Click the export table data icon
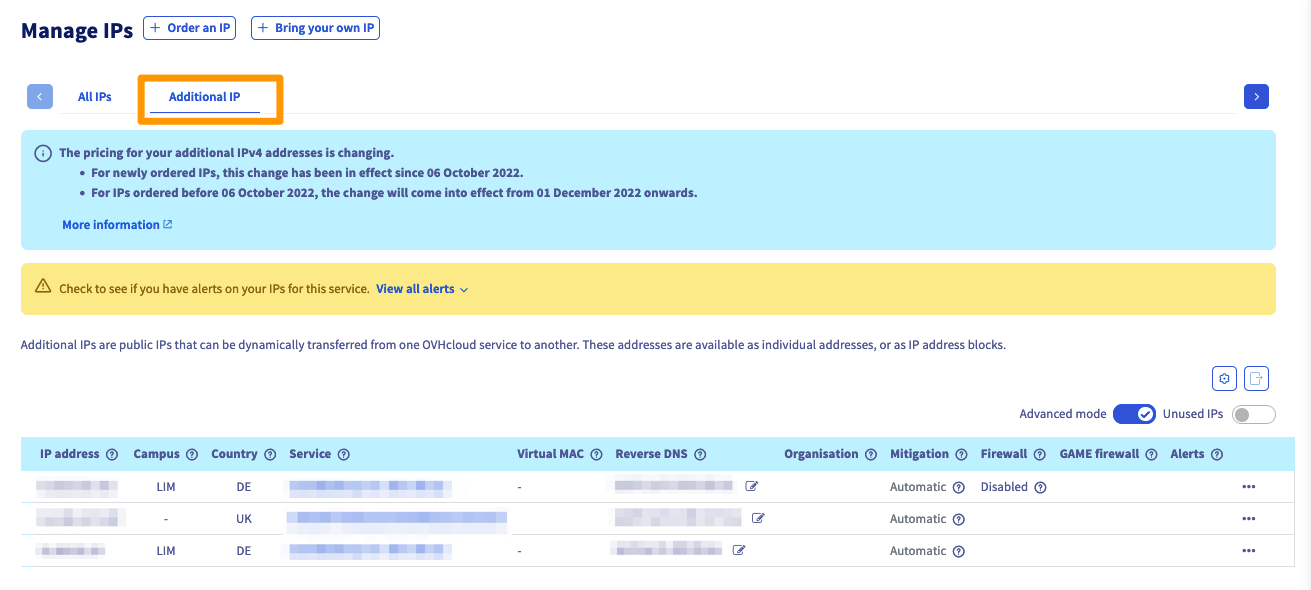Screen dimensions: 1311x590 1256,378
